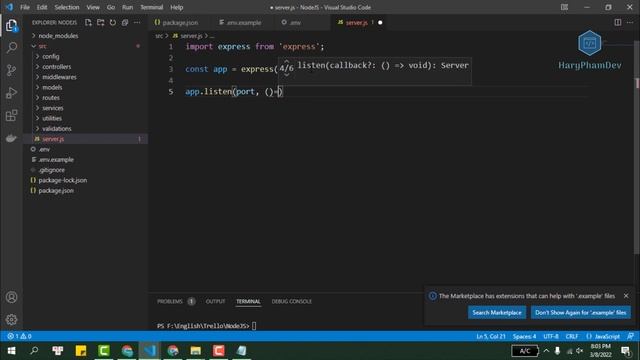Expand the services folder
Viewport: 640px width, 360px height.
tap(53, 108)
